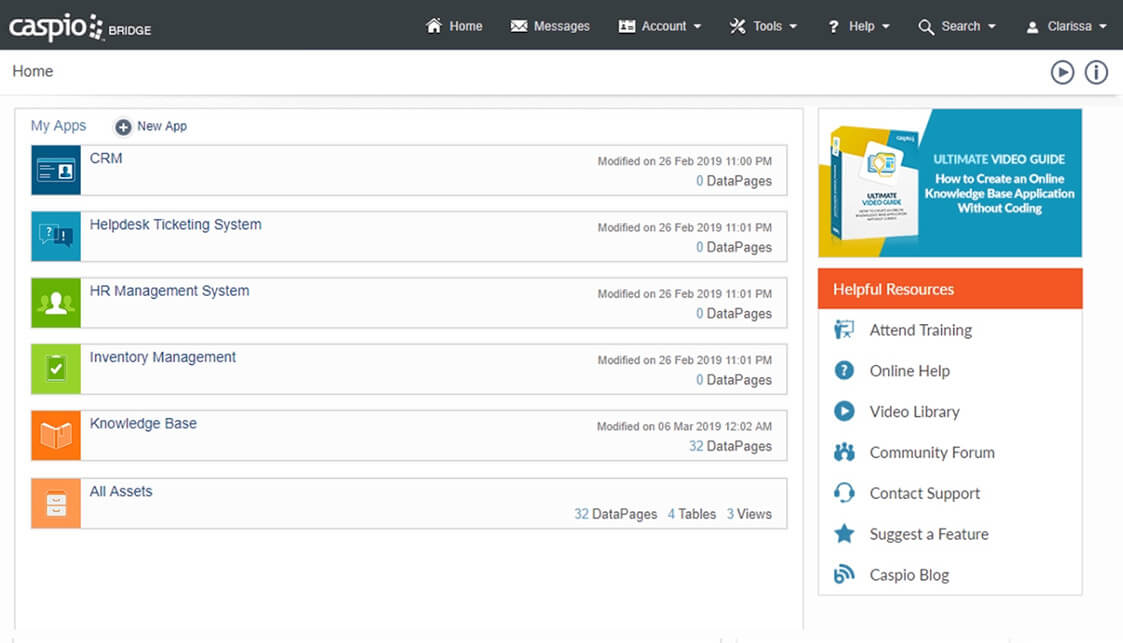1123x643 pixels.
Task: Open the HR Management System name link
Action: 170,291
